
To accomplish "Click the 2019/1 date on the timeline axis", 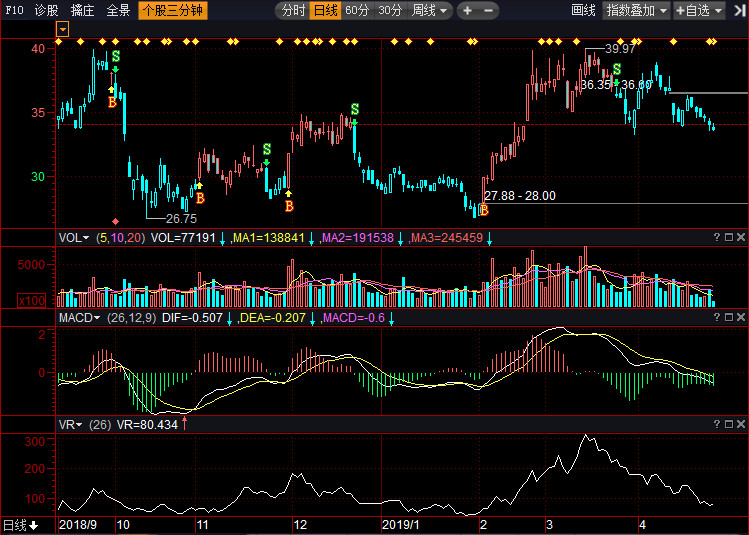I will [402, 524].
